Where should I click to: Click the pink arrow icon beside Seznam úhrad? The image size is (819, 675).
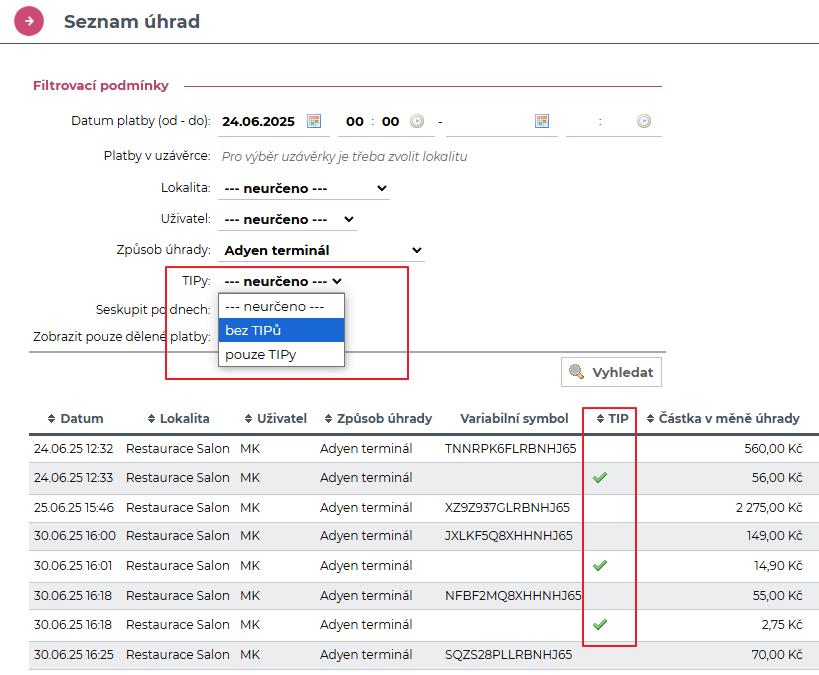29,21
